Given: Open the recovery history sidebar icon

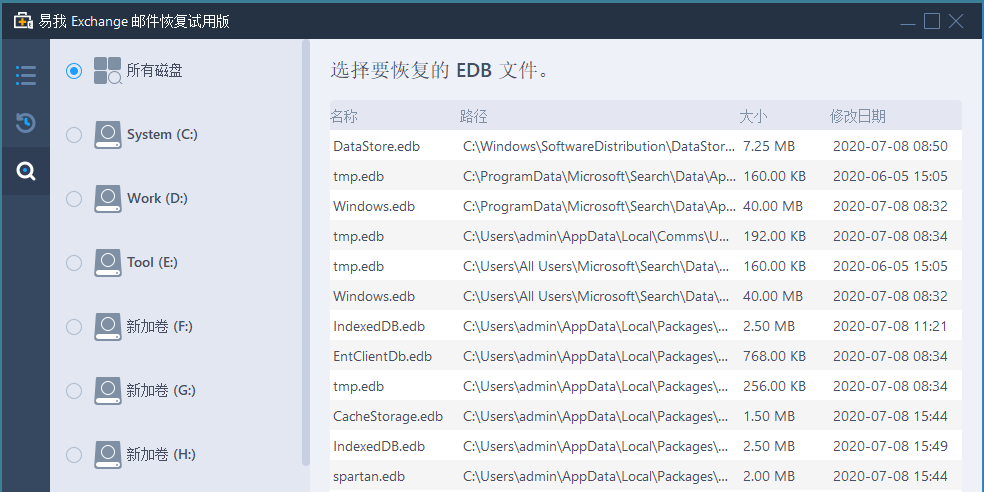Looking at the screenshot, I should pyautogui.click(x=26, y=122).
